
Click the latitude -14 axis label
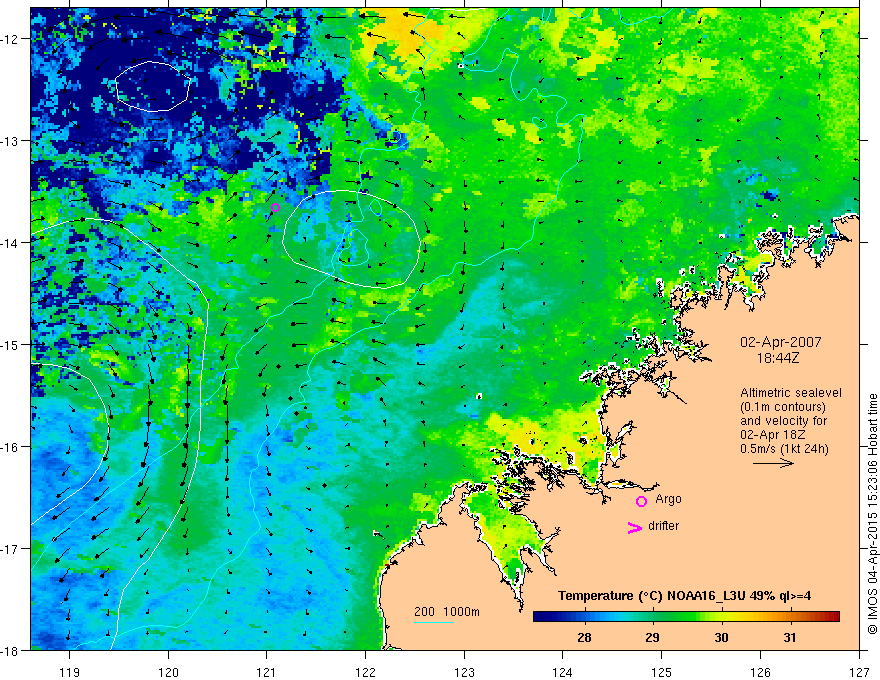[x=11, y=243]
